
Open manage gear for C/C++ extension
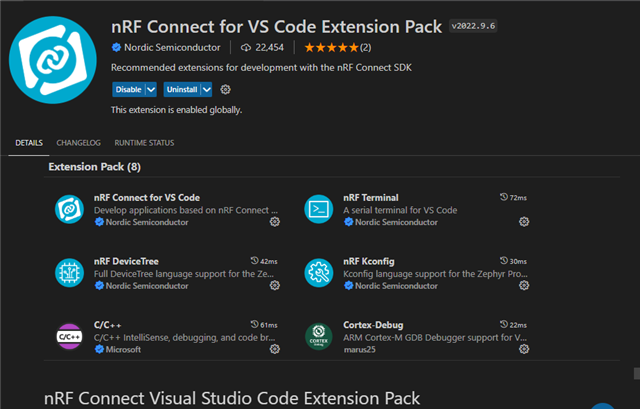pyautogui.click(x=275, y=349)
